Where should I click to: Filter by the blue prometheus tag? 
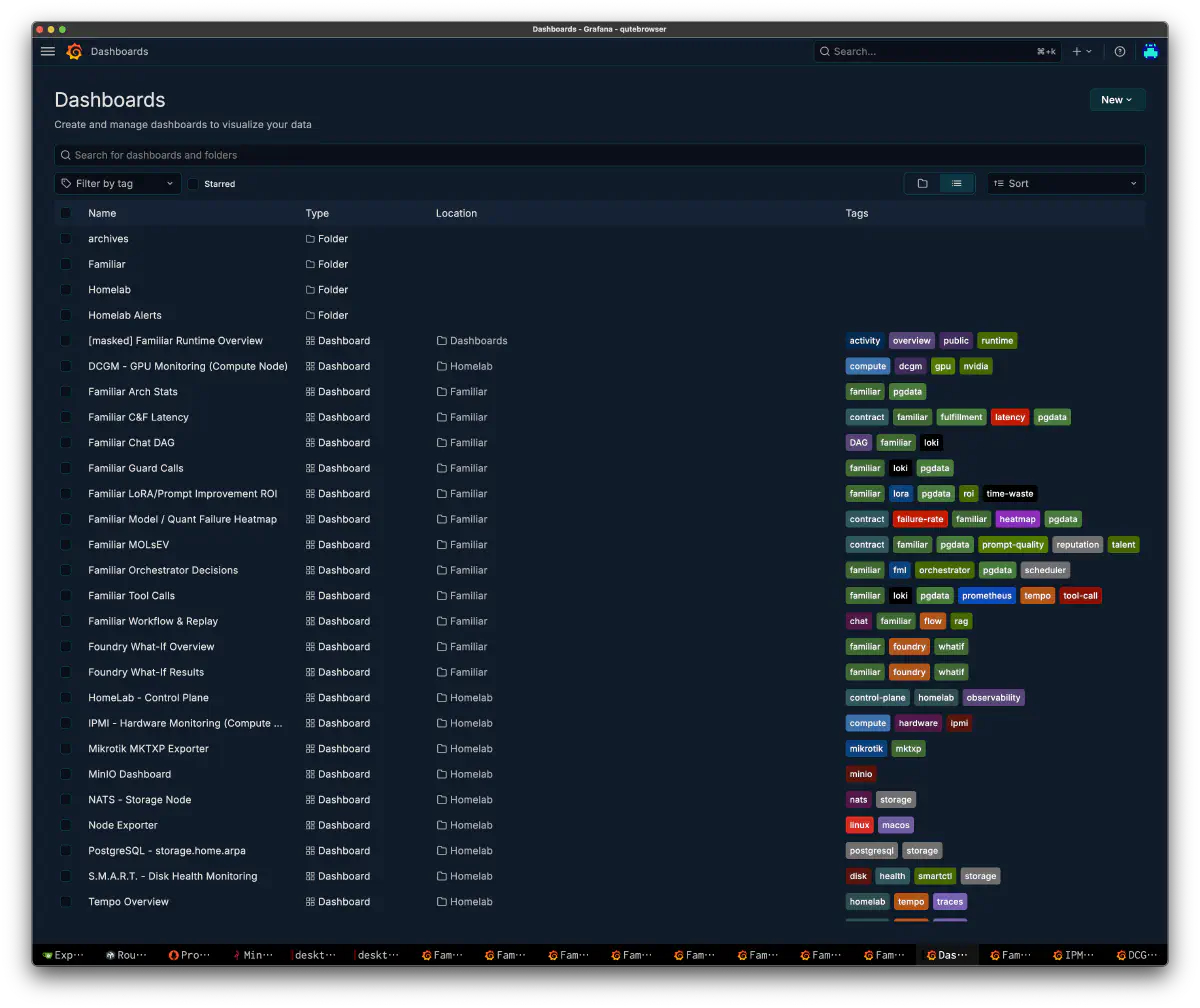pos(987,596)
